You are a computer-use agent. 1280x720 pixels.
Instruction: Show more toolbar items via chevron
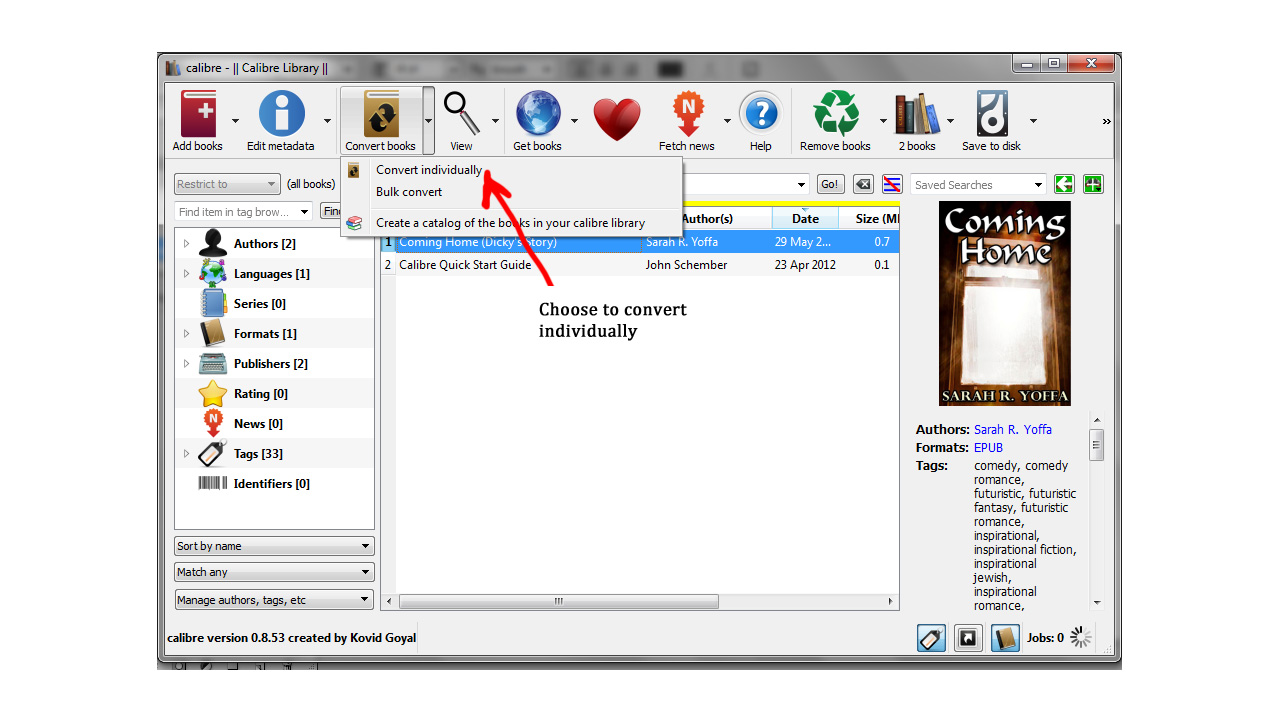click(1106, 121)
